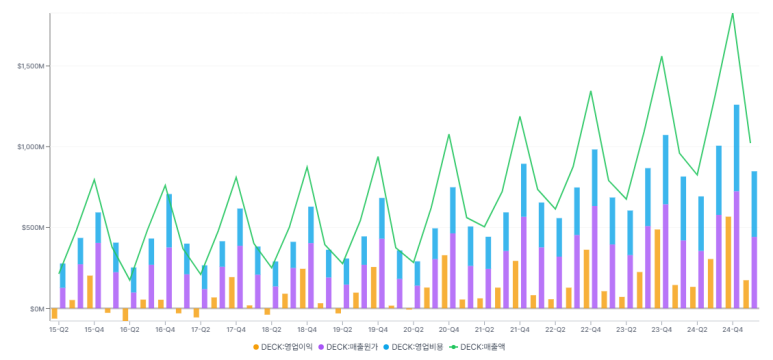Click the 23-Q2 x-axis label
This screenshot has height=360, width=773.
pos(626,329)
